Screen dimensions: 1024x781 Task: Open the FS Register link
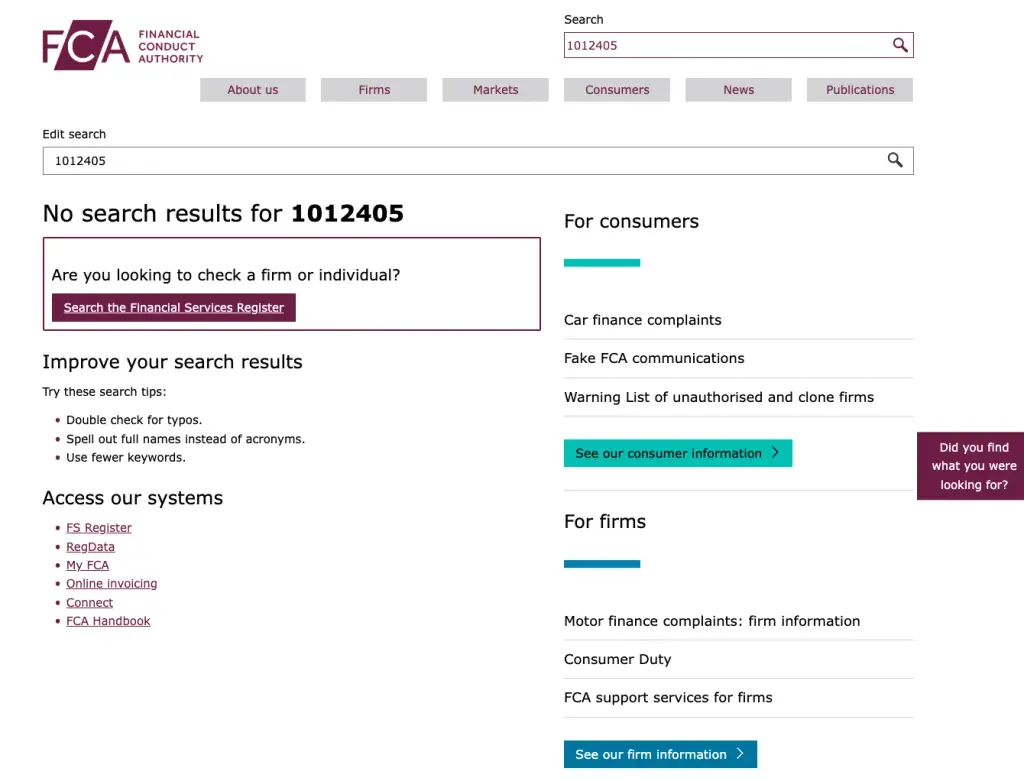(99, 528)
